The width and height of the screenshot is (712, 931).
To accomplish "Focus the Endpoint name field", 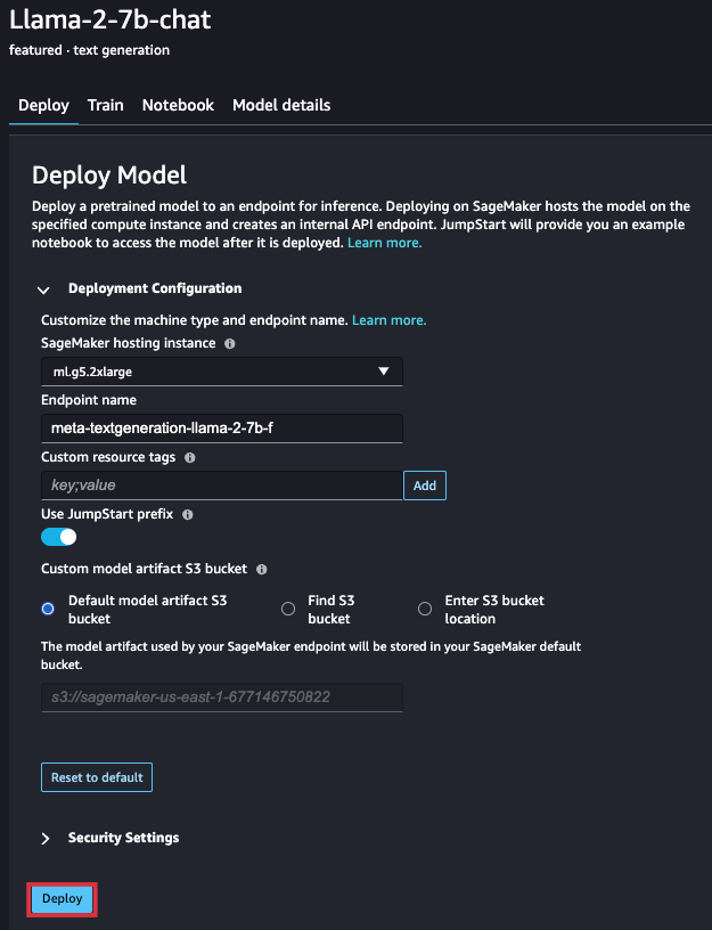I will 221,428.
